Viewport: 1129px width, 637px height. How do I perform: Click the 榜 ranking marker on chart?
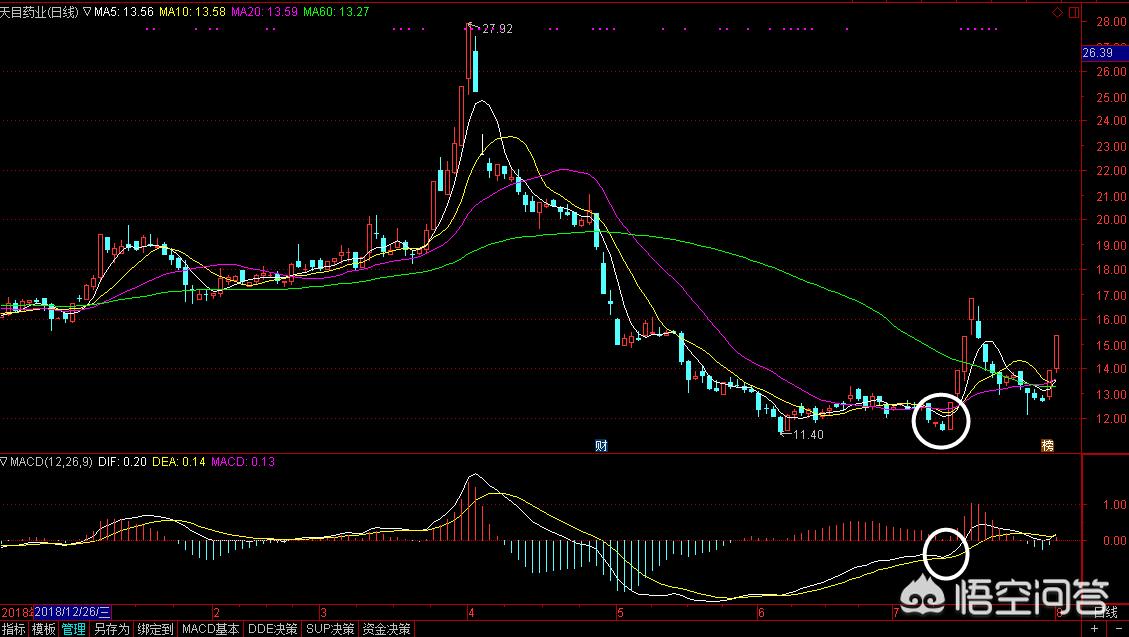pyautogui.click(x=1047, y=444)
